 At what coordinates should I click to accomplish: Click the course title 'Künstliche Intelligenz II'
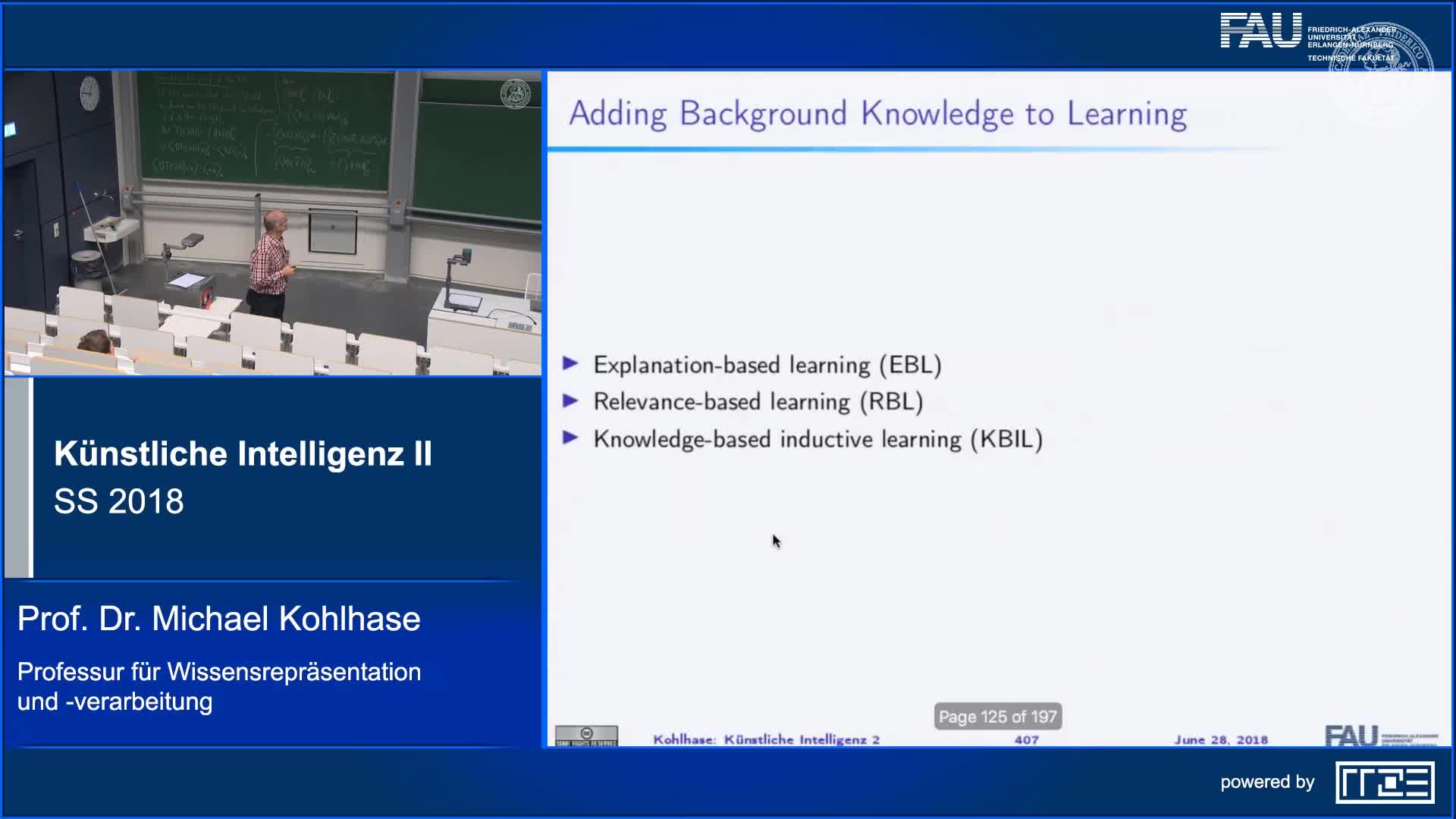243,453
